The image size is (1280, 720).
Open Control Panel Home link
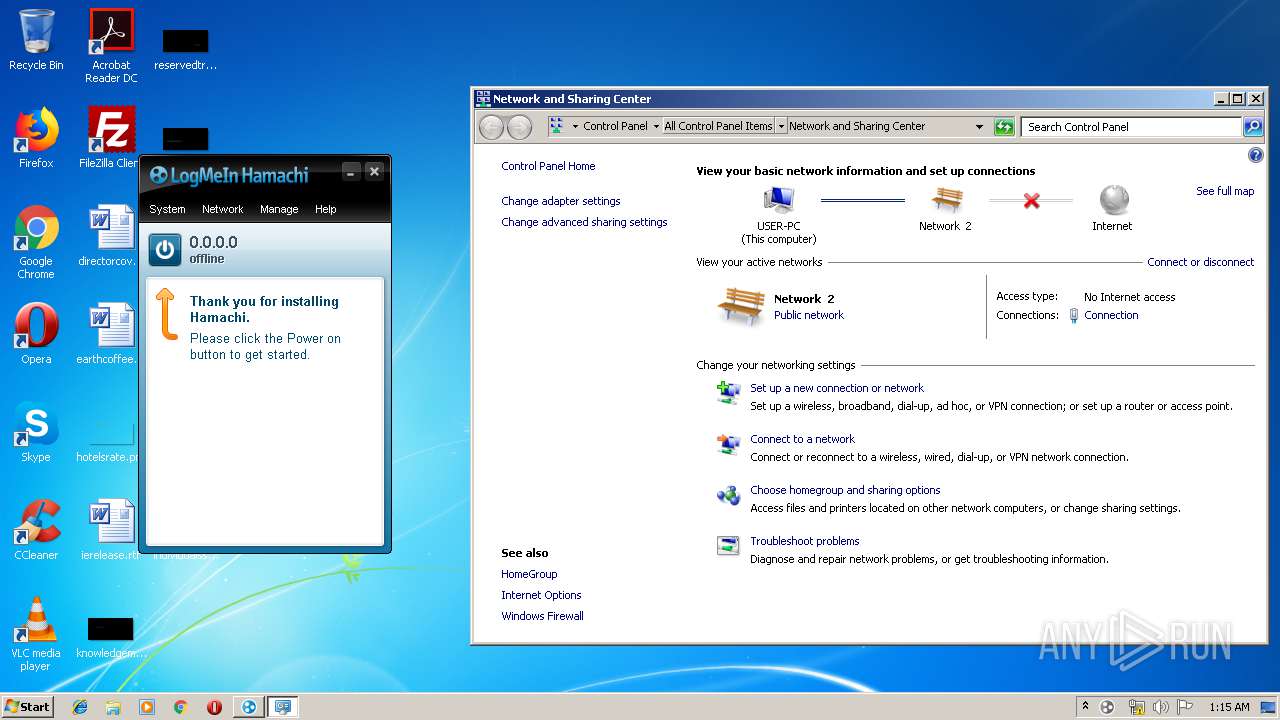point(548,166)
